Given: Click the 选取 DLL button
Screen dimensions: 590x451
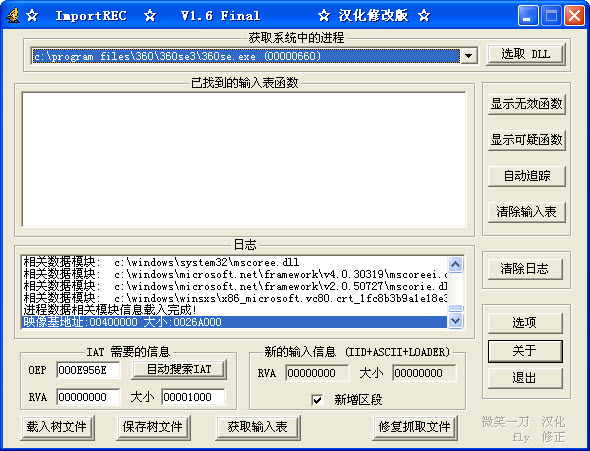Looking at the screenshot, I should coord(526,55).
